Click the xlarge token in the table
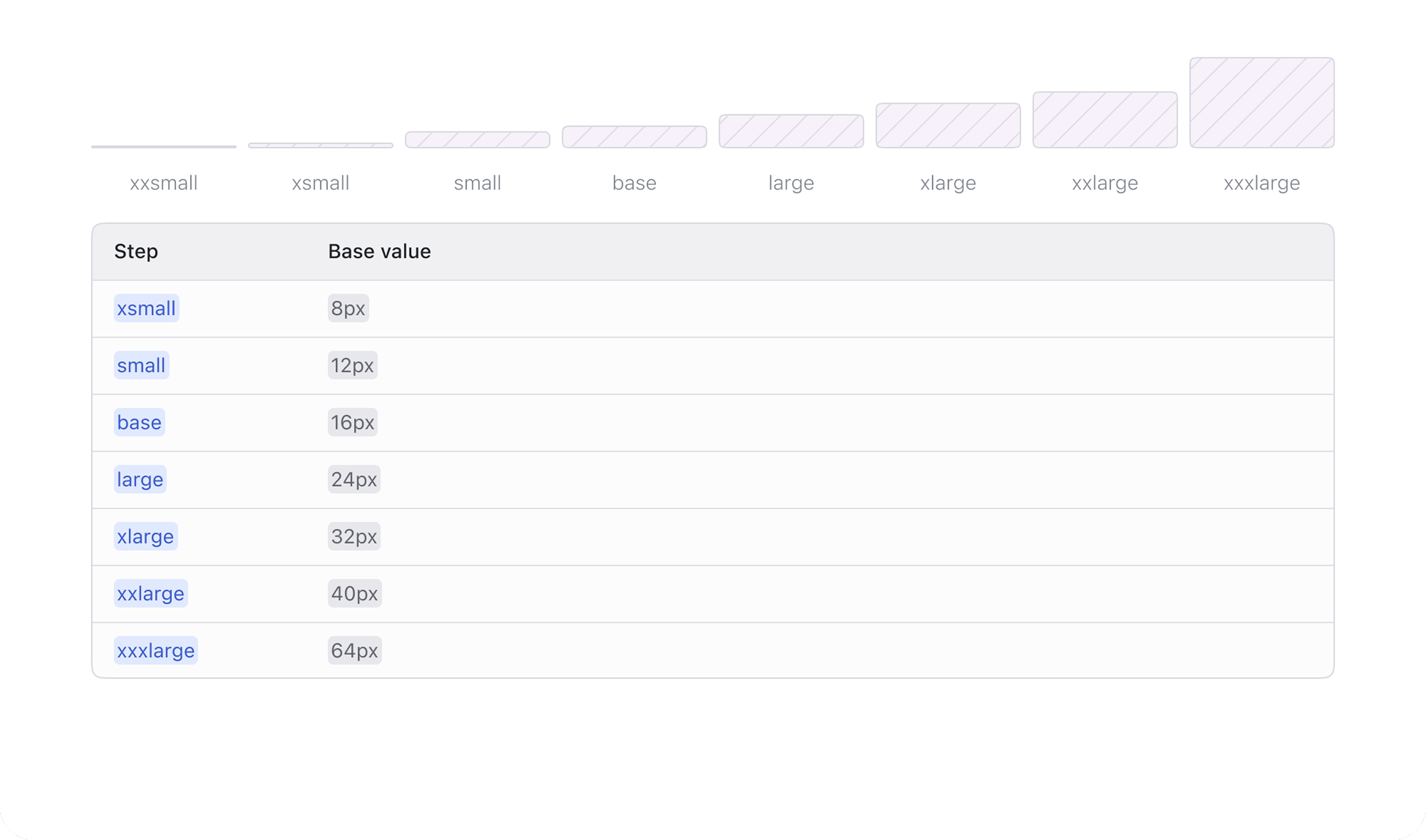The image size is (1426, 840). [x=145, y=537]
